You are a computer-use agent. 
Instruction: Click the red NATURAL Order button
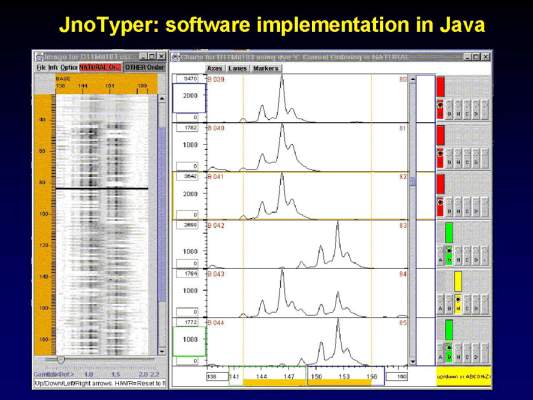click(100, 67)
